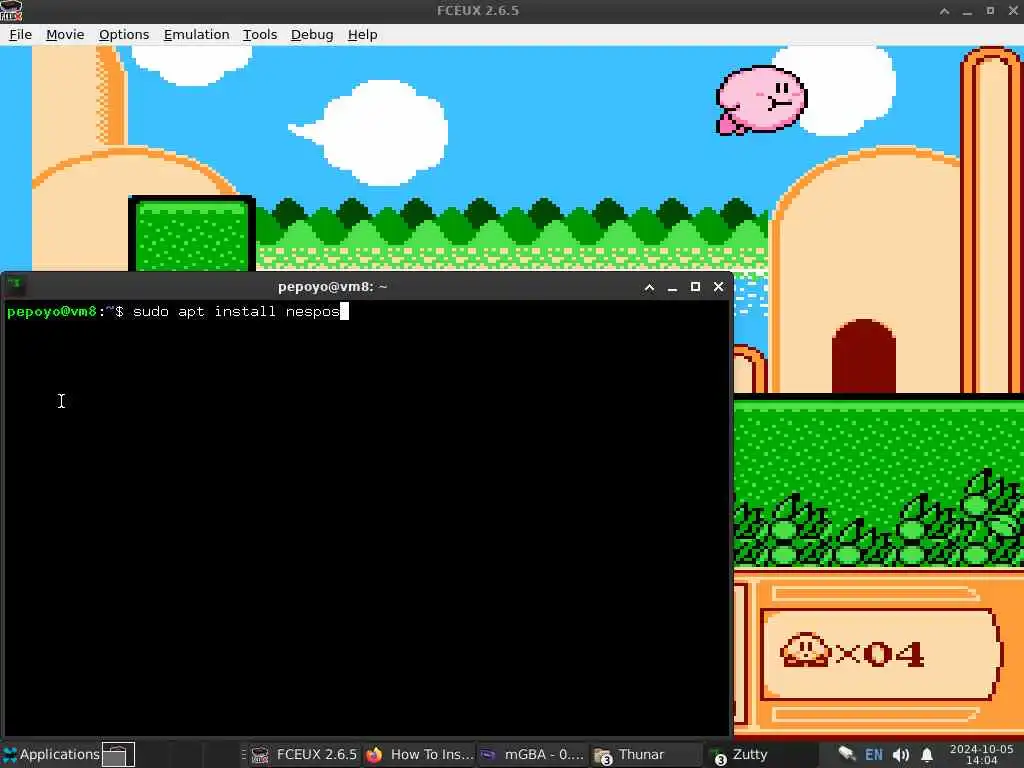This screenshot has height=768, width=1024.
Task: Open the Applications menu in the taskbar
Action: tap(50, 754)
